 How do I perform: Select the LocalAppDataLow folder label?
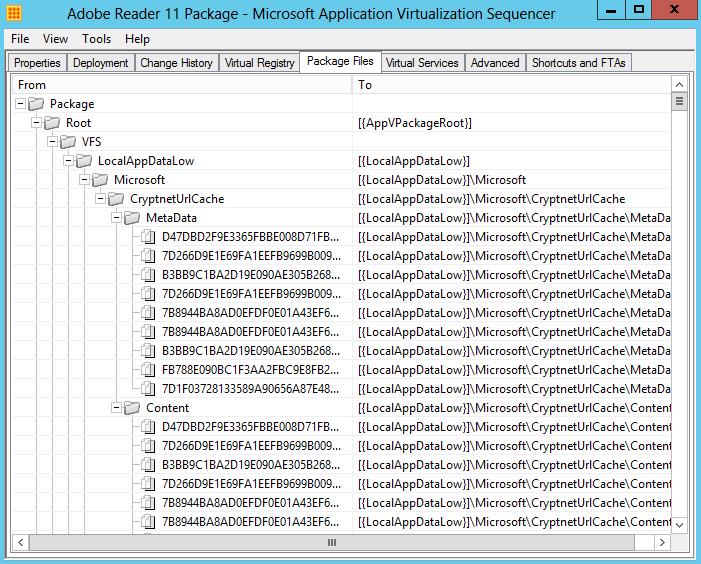[146, 161]
